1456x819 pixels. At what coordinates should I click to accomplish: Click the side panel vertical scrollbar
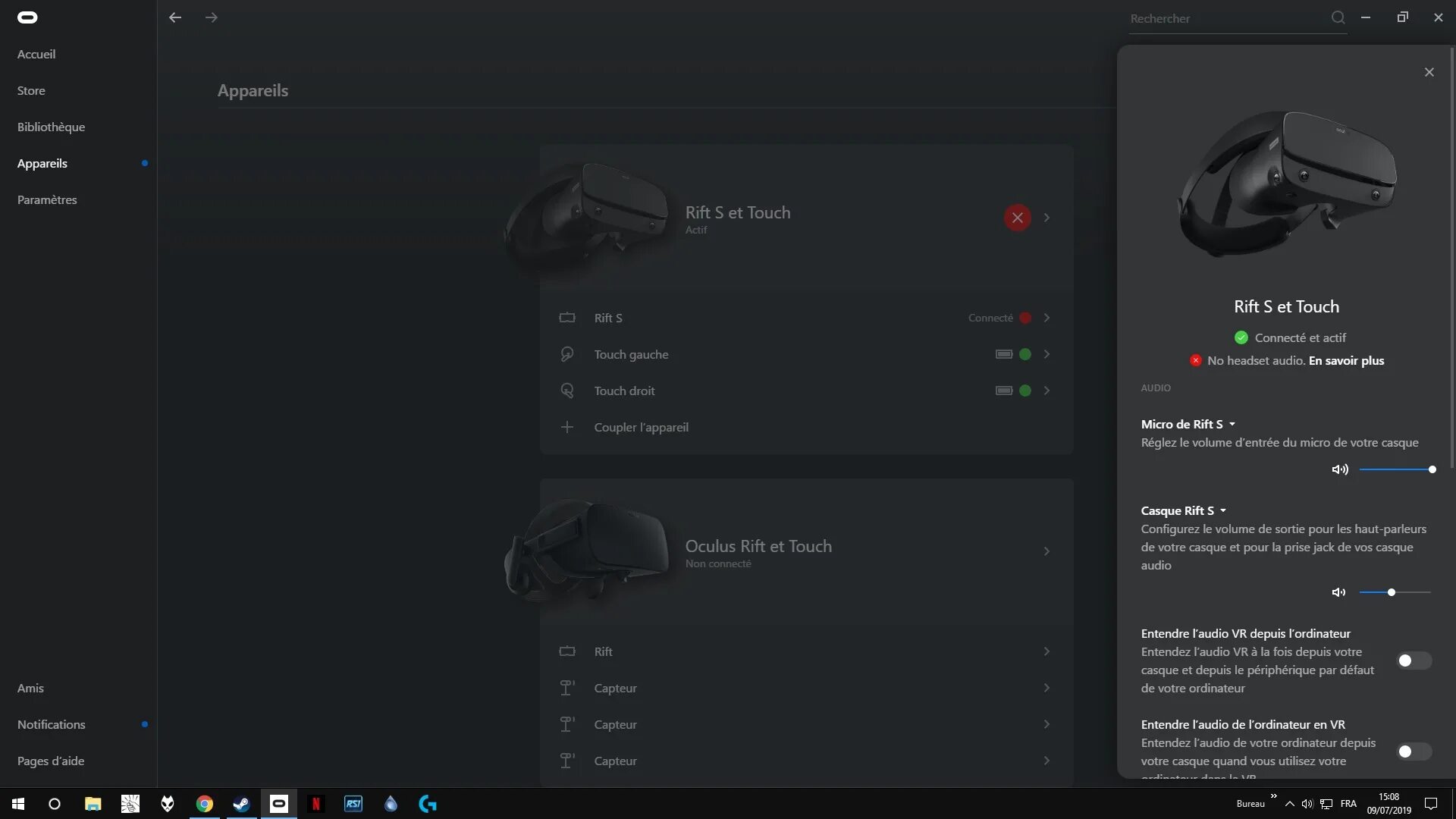[1452, 258]
